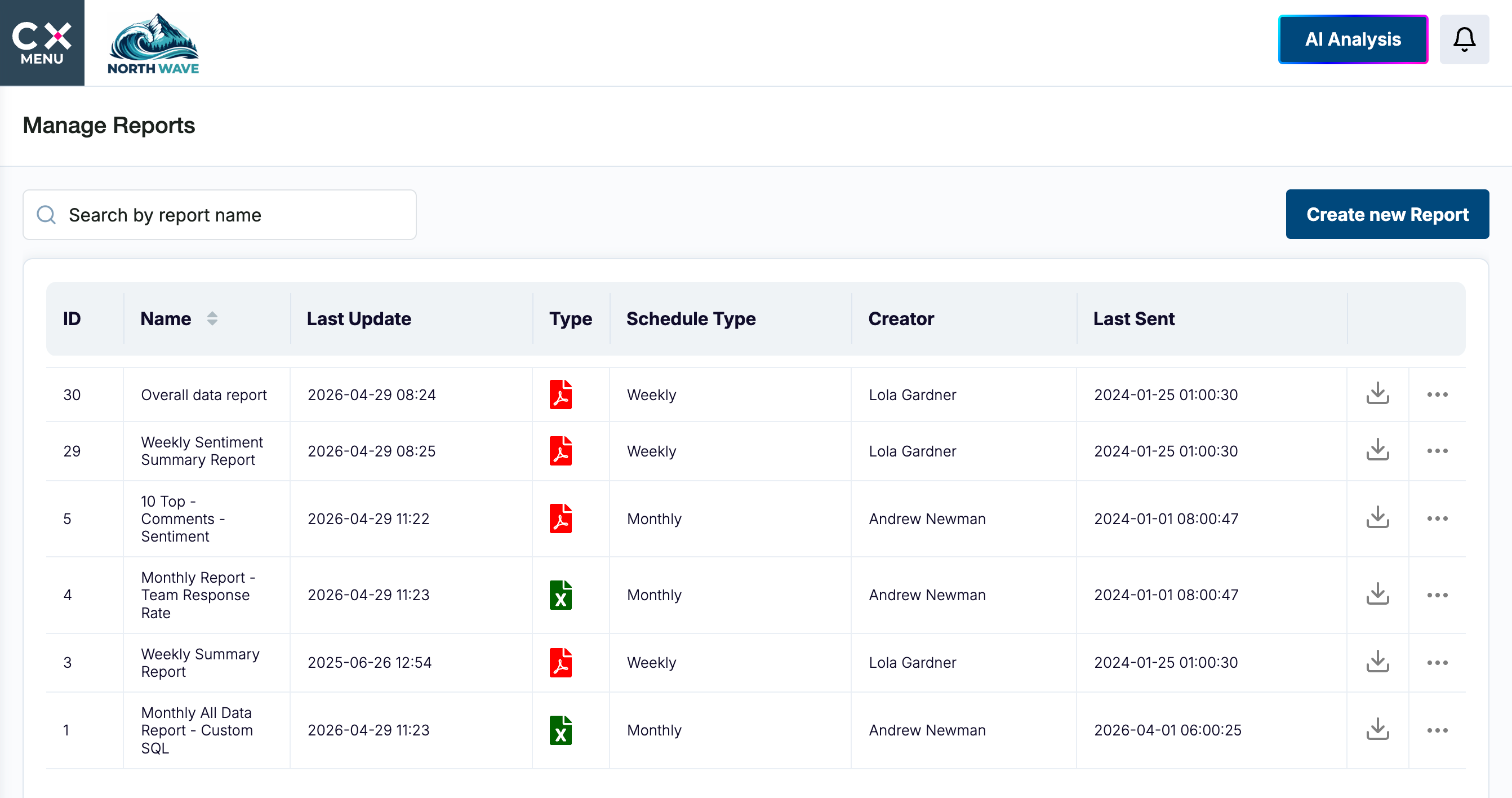Click the Schedule Type column header
The height and width of the screenshot is (798, 1512).
click(x=691, y=319)
